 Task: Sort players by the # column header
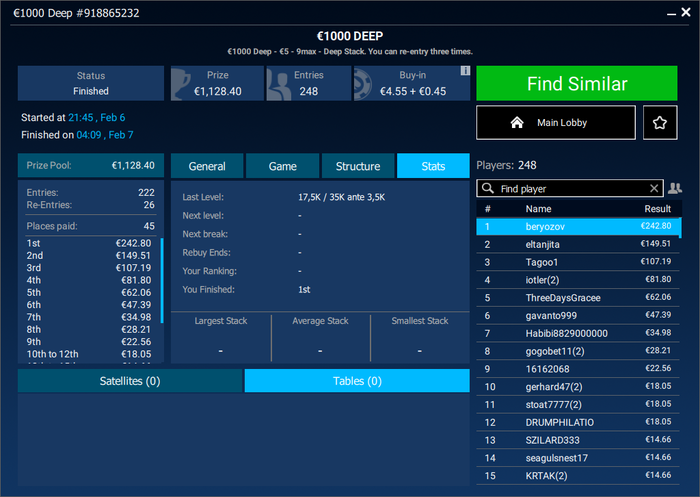pyautogui.click(x=488, y=209)
